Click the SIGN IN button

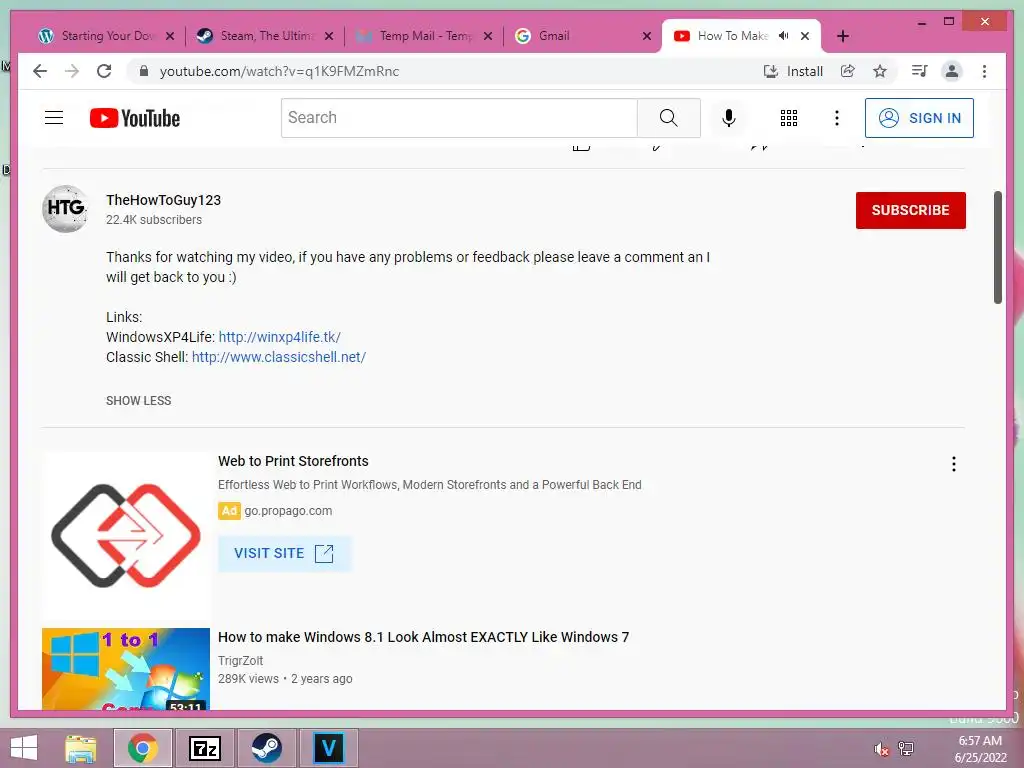click(919, 118)
